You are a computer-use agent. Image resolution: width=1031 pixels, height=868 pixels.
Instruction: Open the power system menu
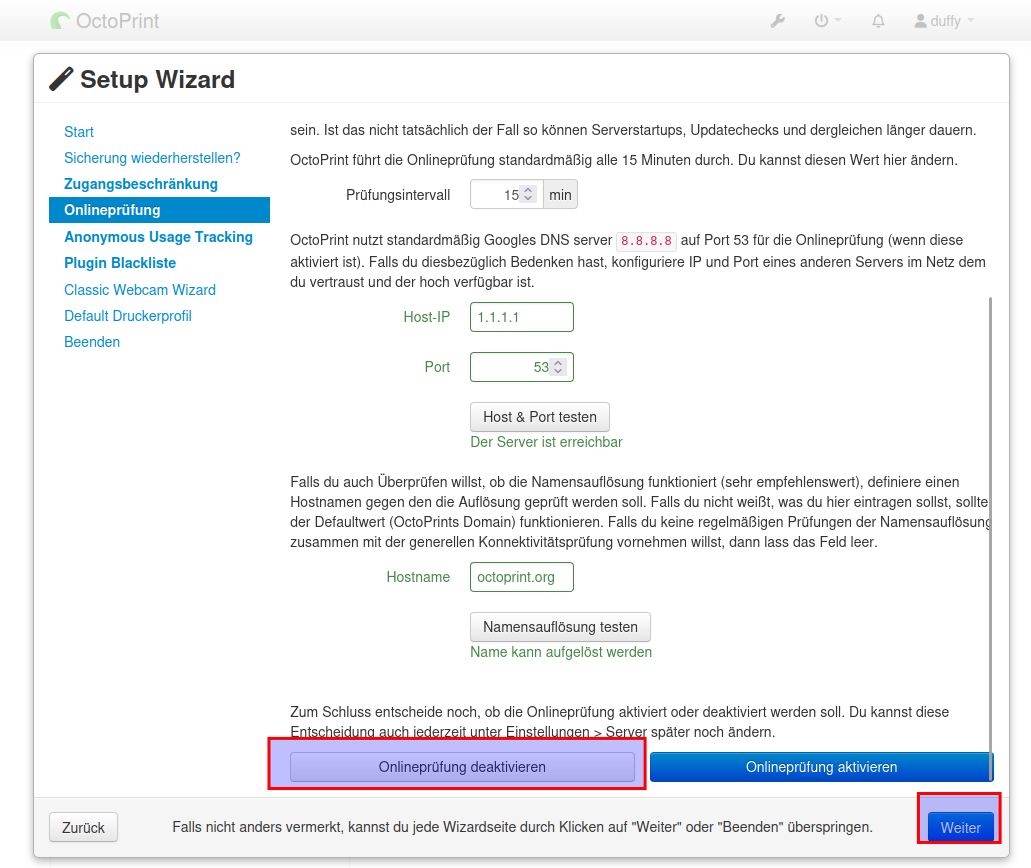coord(827,21)
